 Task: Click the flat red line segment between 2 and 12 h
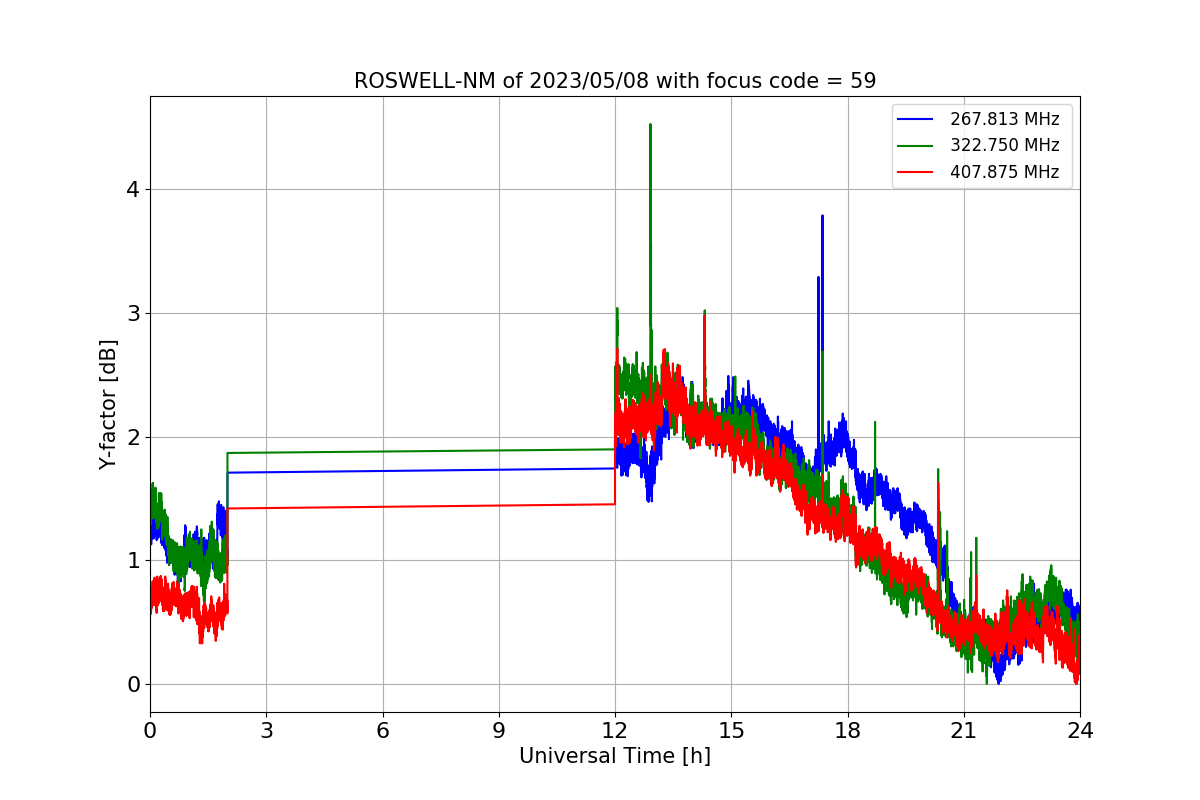pos(421,506)
